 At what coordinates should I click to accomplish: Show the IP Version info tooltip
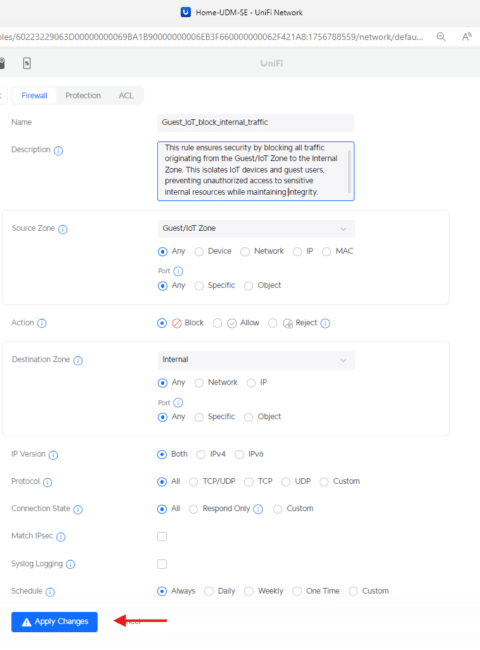pos(53,455)
